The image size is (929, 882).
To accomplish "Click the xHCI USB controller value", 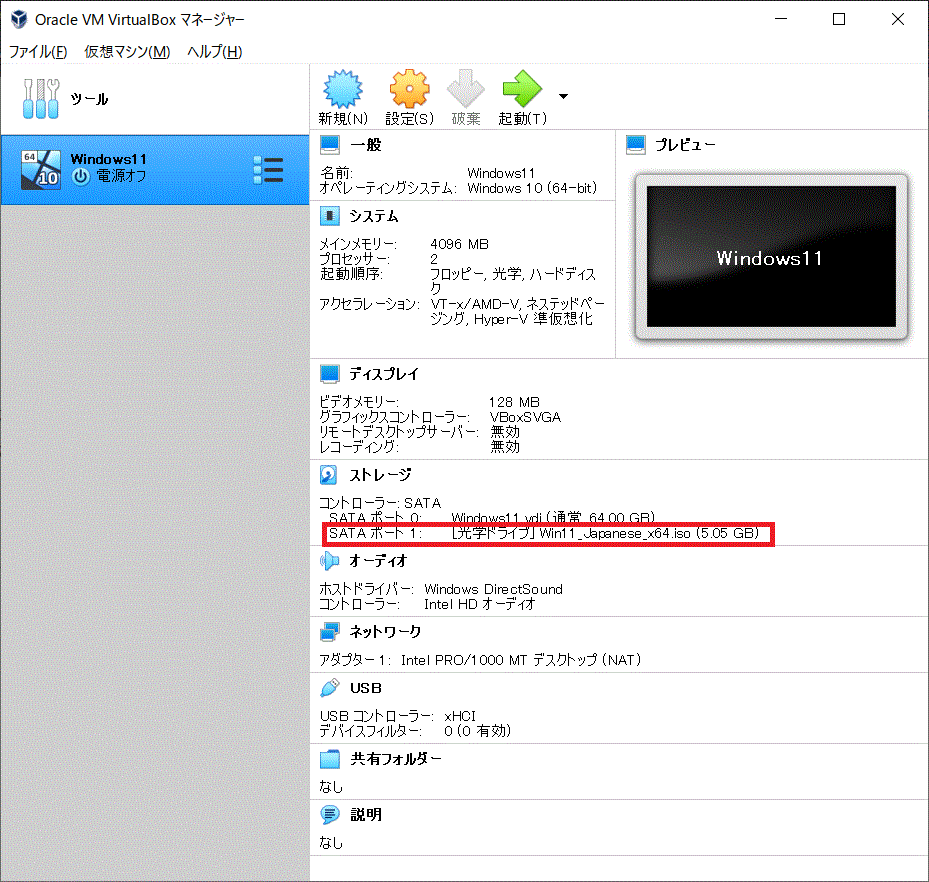I will pyautogui.click(x=460, y=716).
